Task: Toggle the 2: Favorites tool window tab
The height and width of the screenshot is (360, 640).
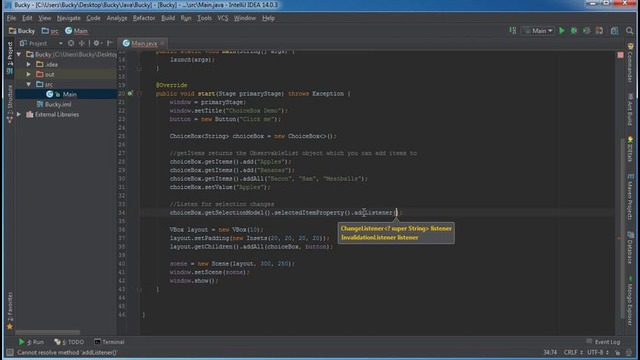Action: pos(10,310)
